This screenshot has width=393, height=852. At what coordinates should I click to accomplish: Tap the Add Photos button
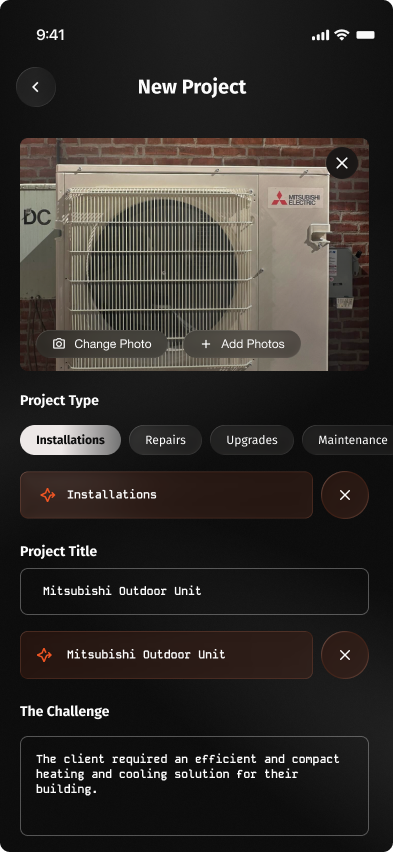click(x=242, y=344)
